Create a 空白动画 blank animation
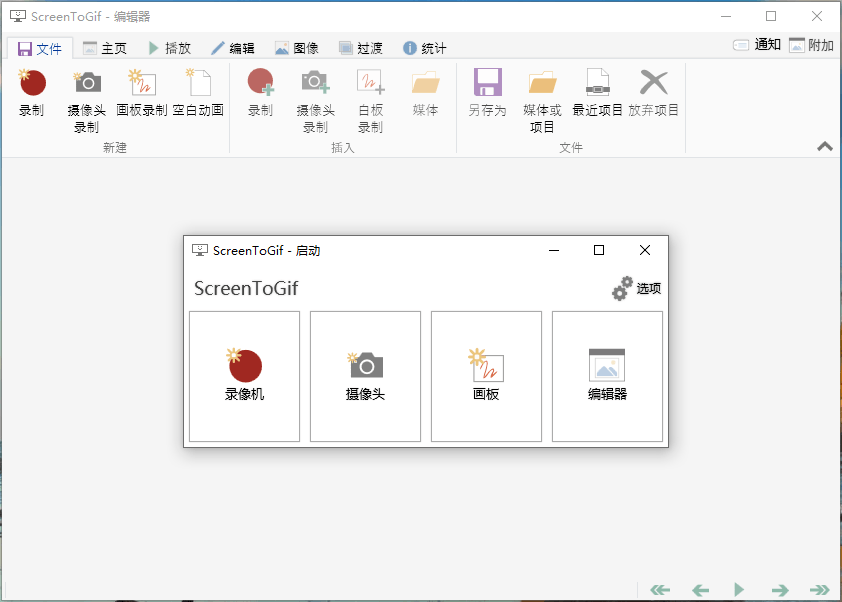Screen dimensions: 842x602 (x=198, y=93)
